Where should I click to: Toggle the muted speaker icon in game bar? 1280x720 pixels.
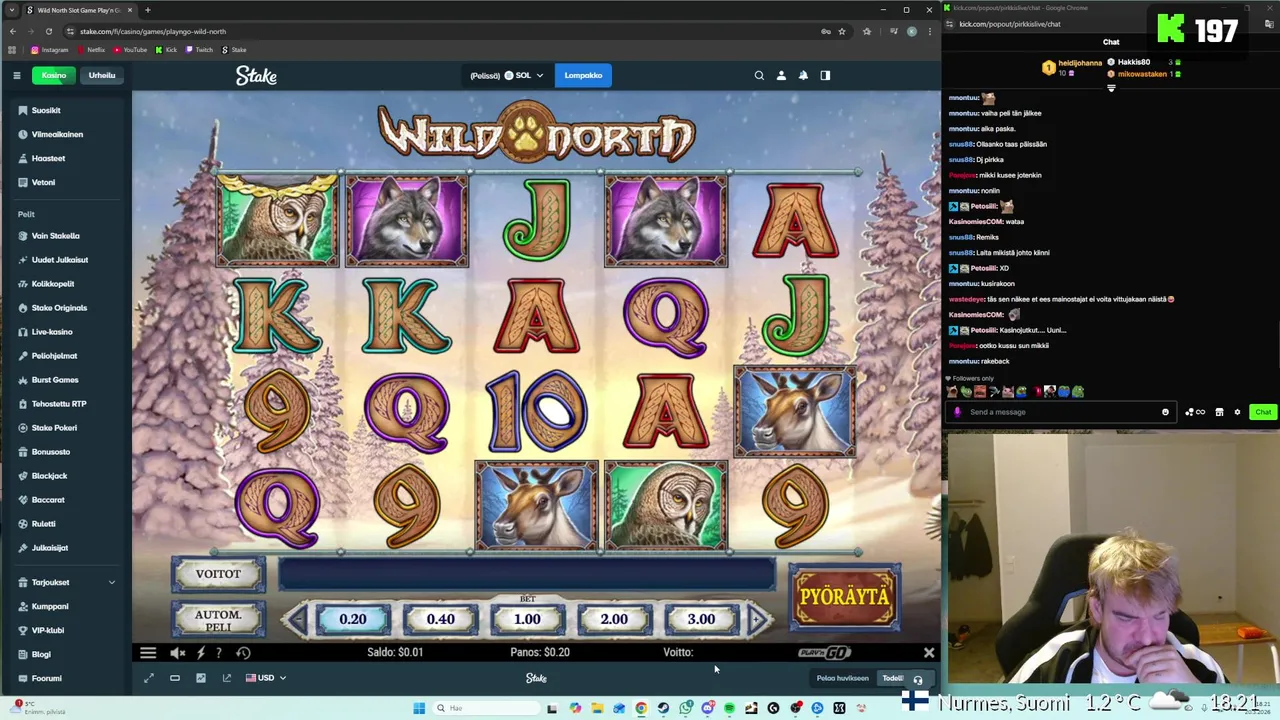177,653
